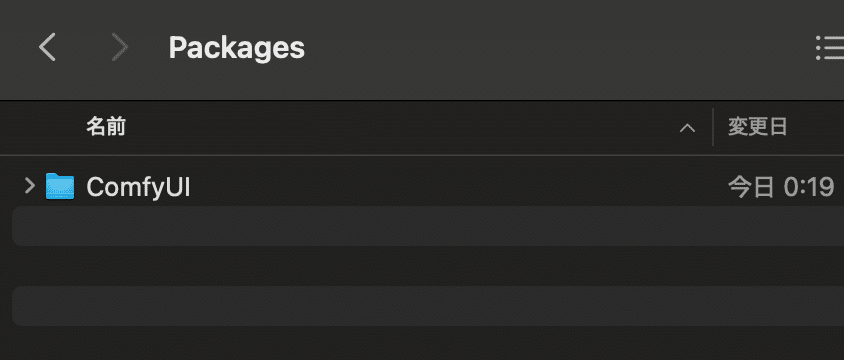
Task: Click the blank header area left of 名前
Action: point(43,127)
